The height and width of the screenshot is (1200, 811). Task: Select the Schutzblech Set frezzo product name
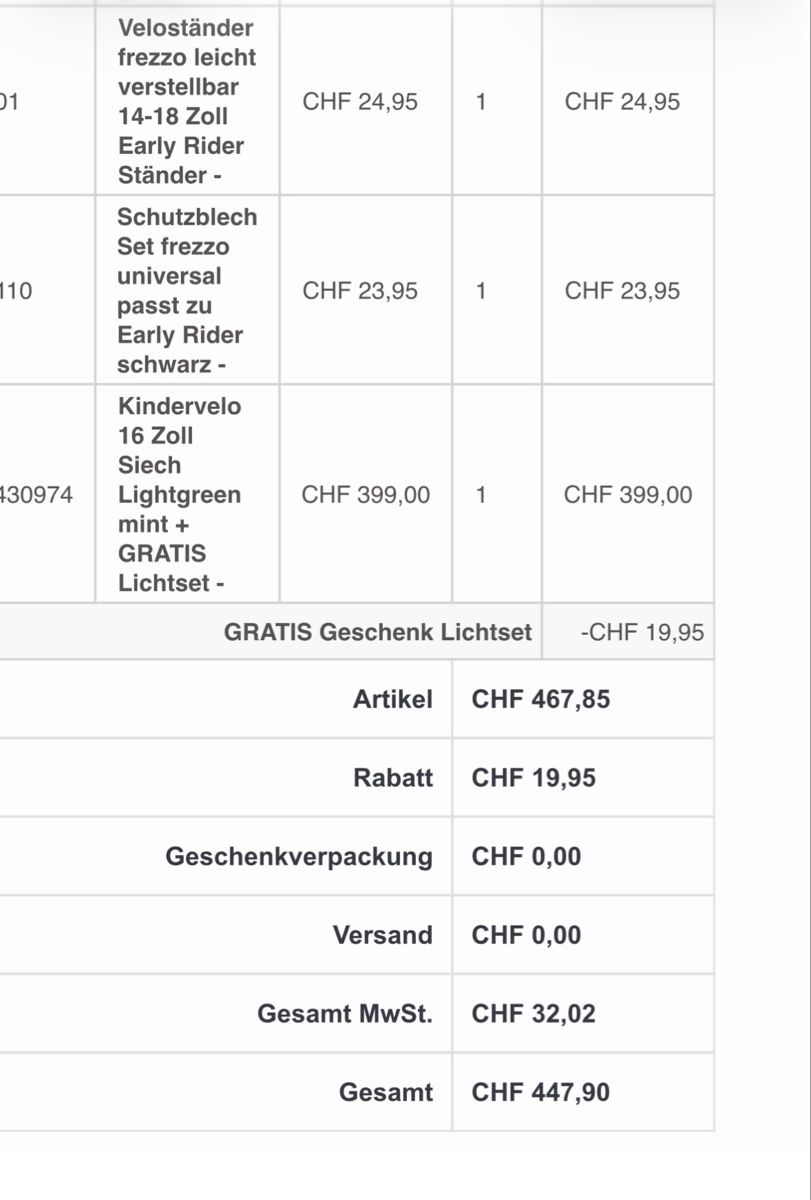187,290
